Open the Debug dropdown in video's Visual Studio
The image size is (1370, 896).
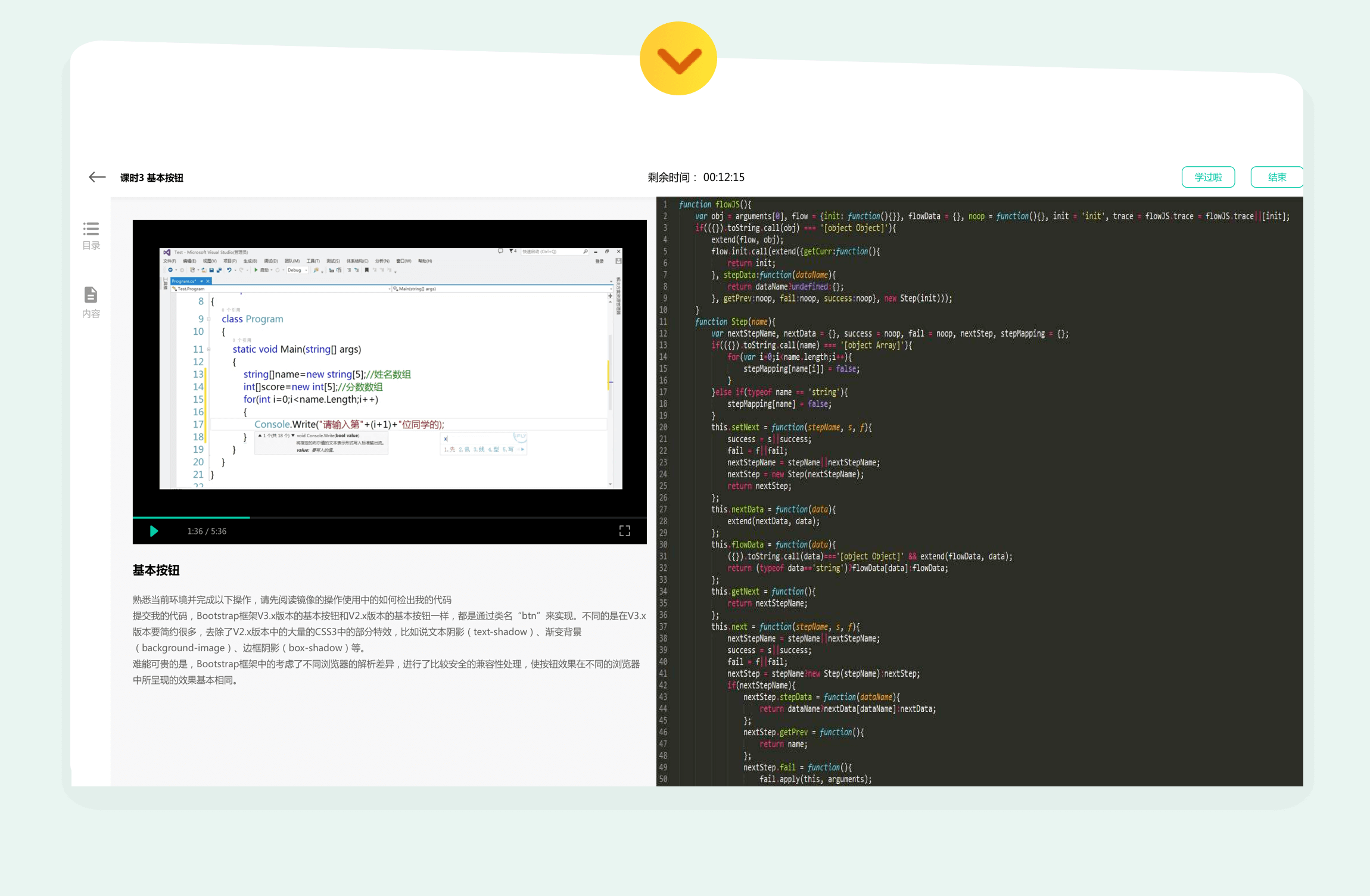coord(297,270)
